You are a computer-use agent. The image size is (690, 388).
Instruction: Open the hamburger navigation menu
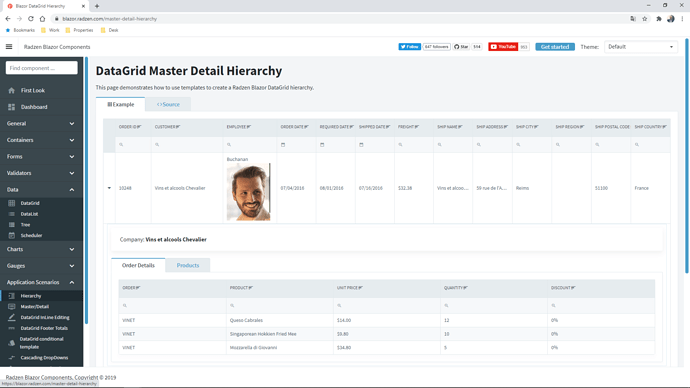(x=9, y=47)
